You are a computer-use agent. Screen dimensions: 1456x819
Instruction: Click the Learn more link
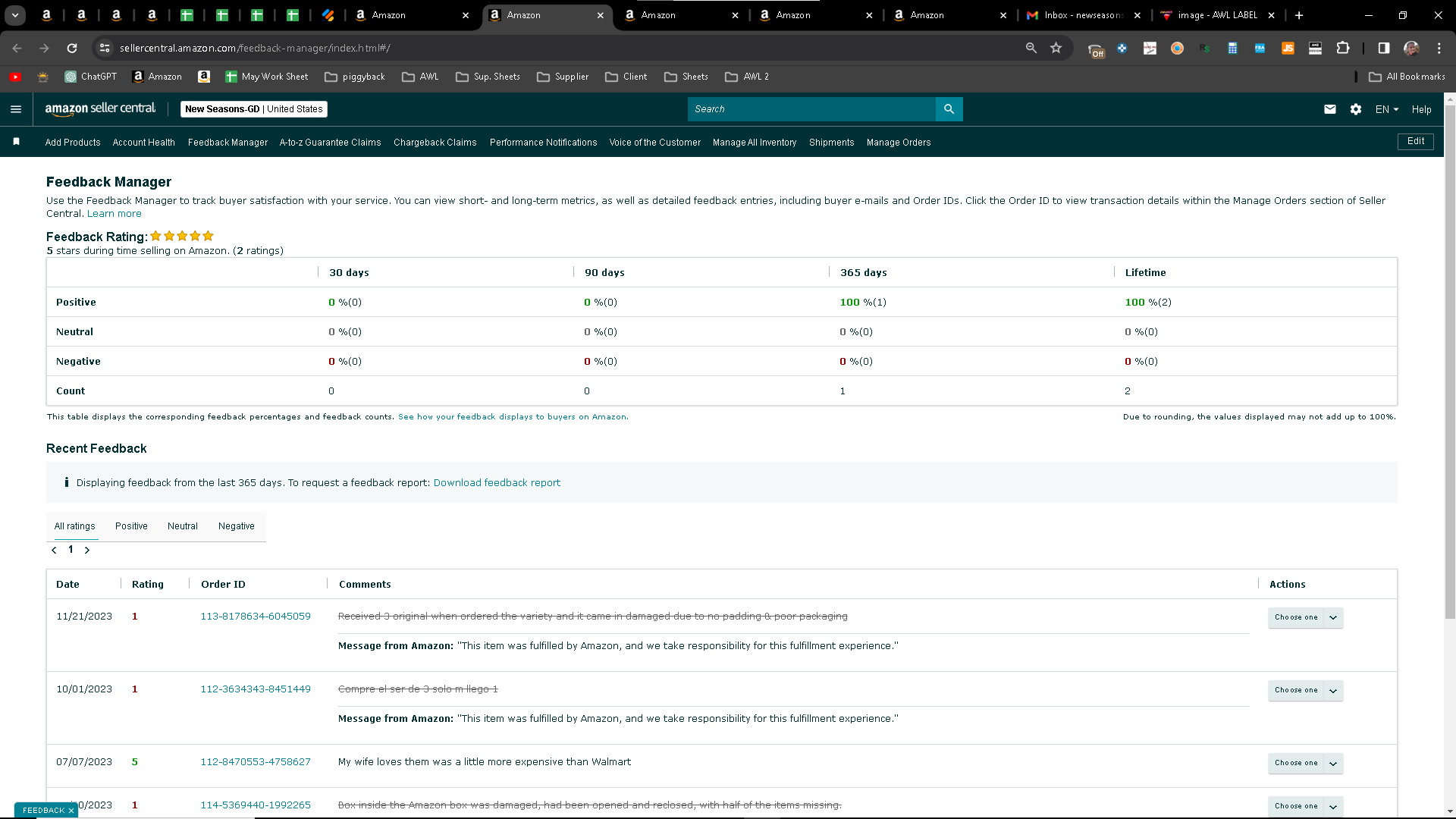pyautogui.click(x=115, y=214)
